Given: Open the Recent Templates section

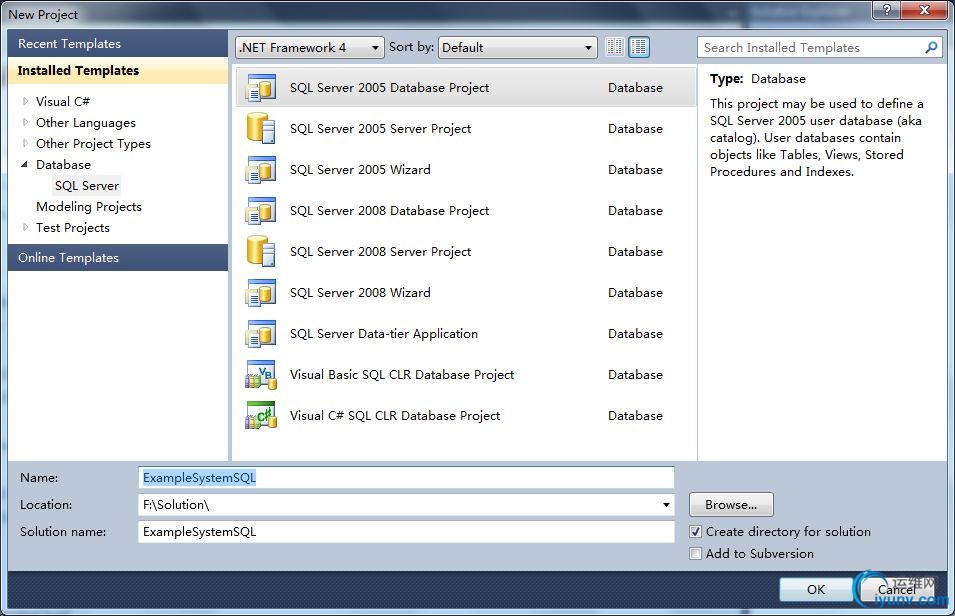Looking at the screenshot, I should pyautogui.click(x=118, y=44).
